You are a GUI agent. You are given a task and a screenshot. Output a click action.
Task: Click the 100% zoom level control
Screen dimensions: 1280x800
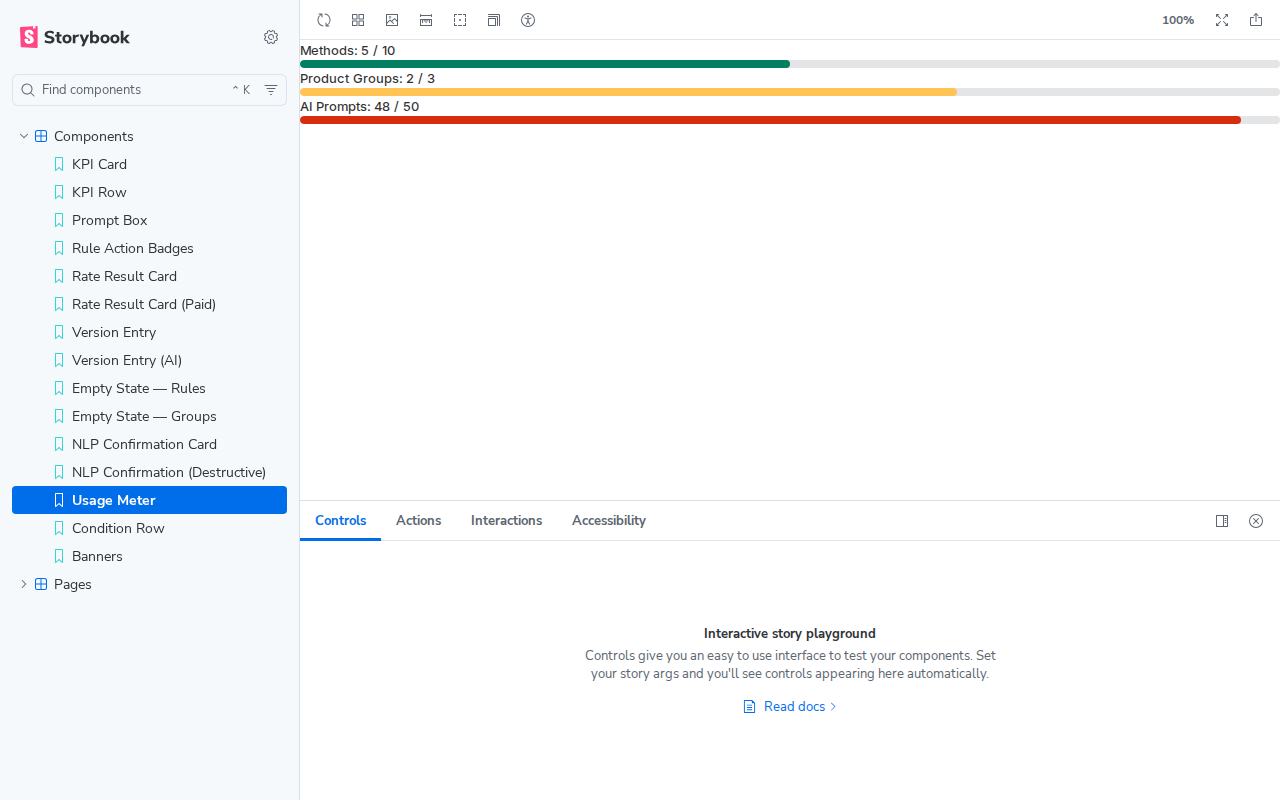pyautogui.click(x=1177, y=20)
